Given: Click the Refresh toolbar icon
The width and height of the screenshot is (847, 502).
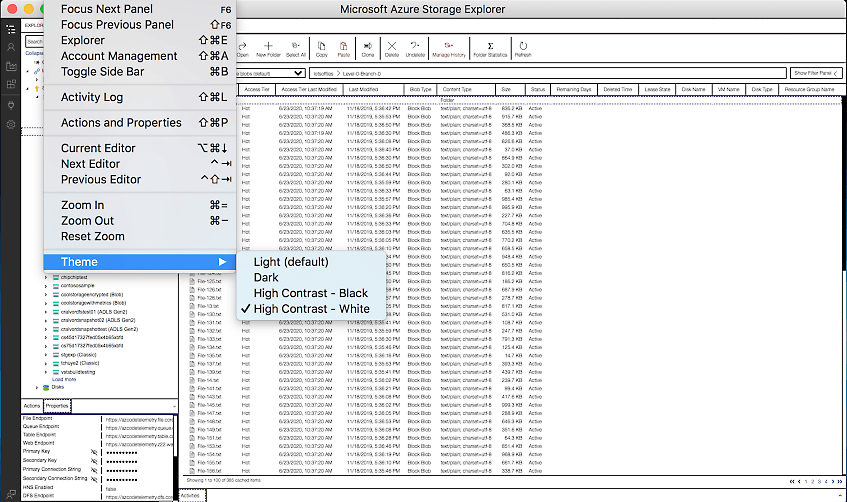Looking at the screenshot, I should 523,48.
